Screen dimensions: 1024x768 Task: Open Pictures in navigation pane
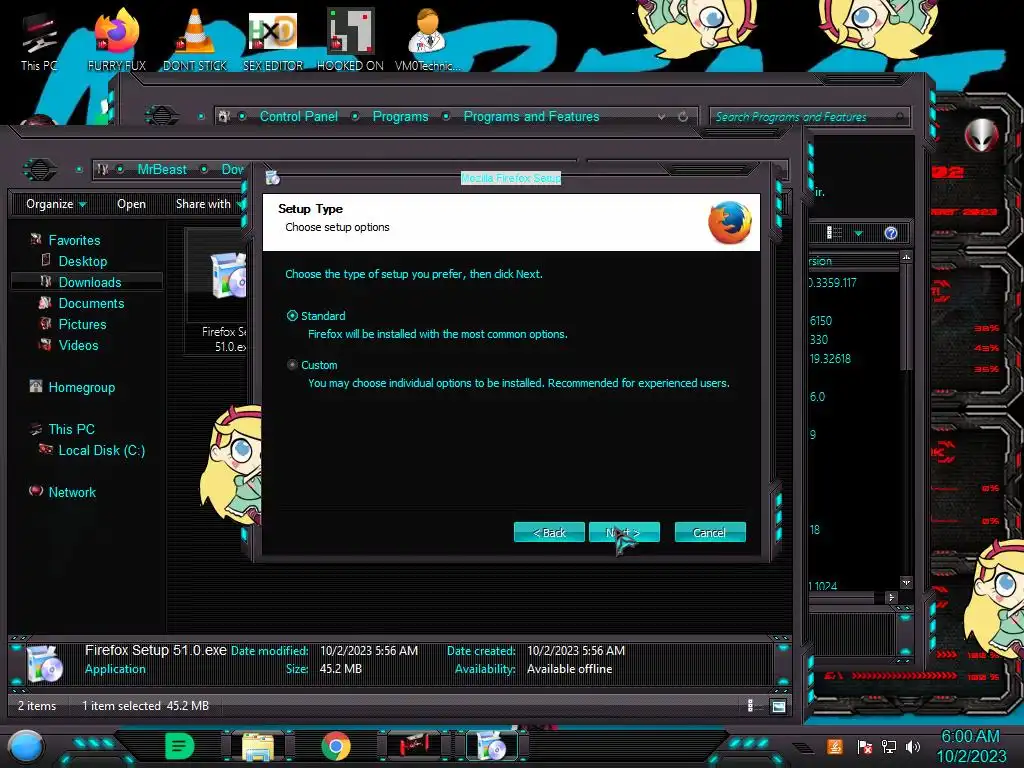click(82, 324)
